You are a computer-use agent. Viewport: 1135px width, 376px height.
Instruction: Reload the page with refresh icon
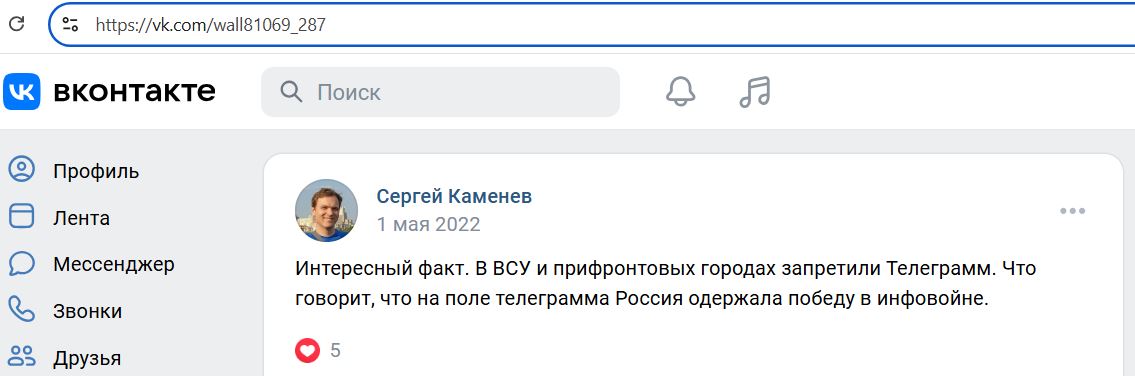coord(17,24)
